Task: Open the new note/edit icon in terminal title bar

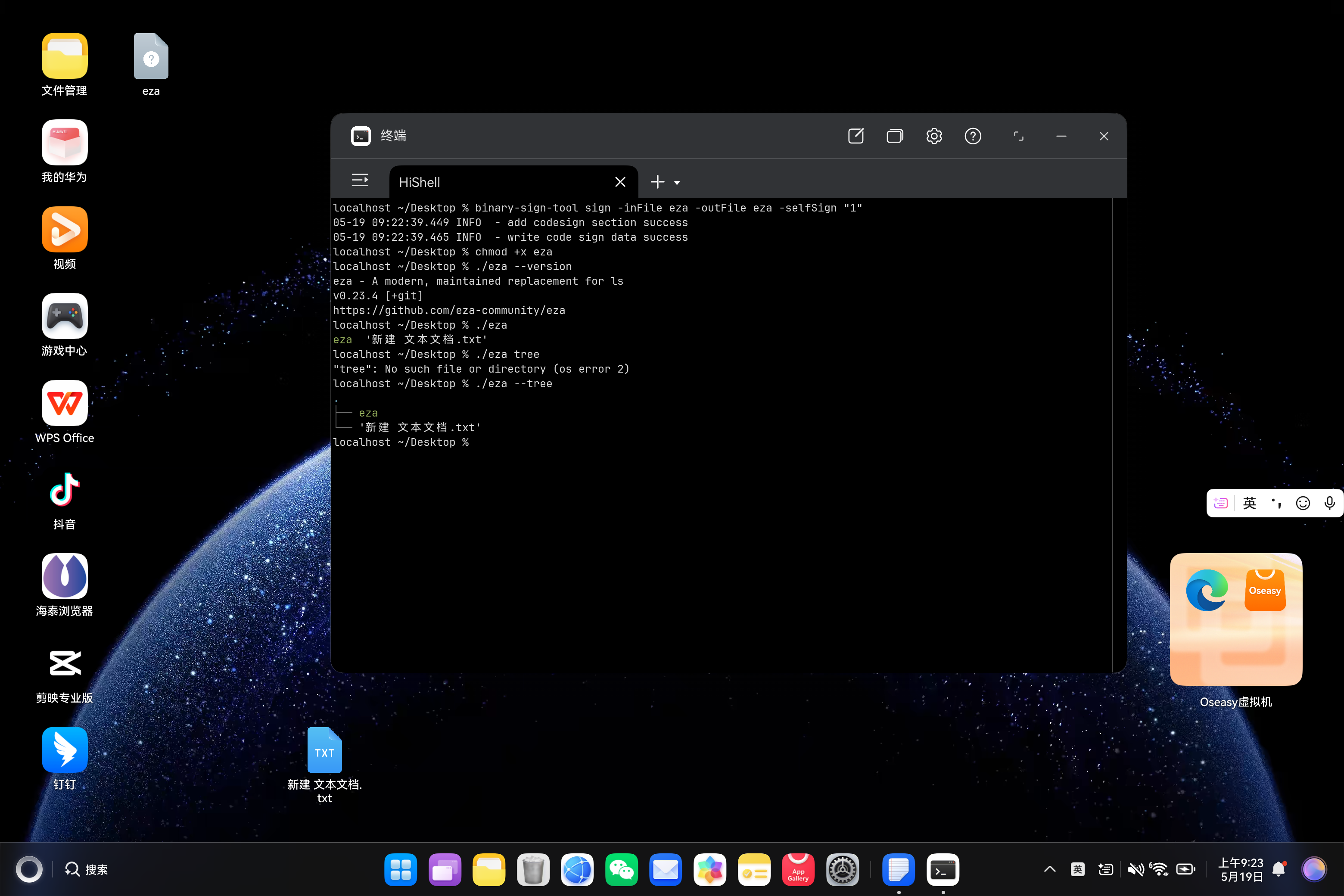Action: [x=856, y=136]
